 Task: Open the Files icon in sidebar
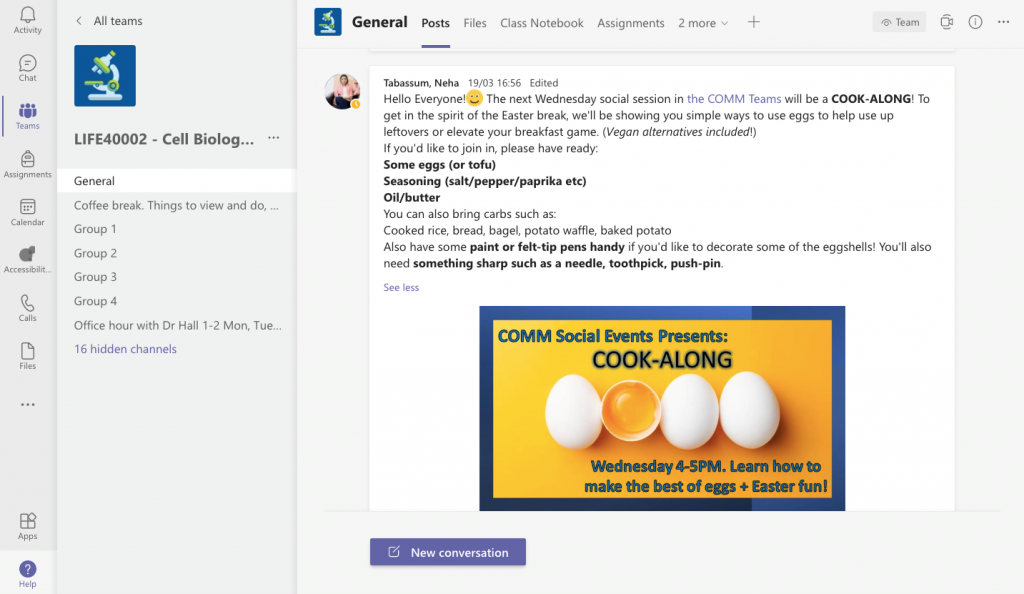point(27,355)
